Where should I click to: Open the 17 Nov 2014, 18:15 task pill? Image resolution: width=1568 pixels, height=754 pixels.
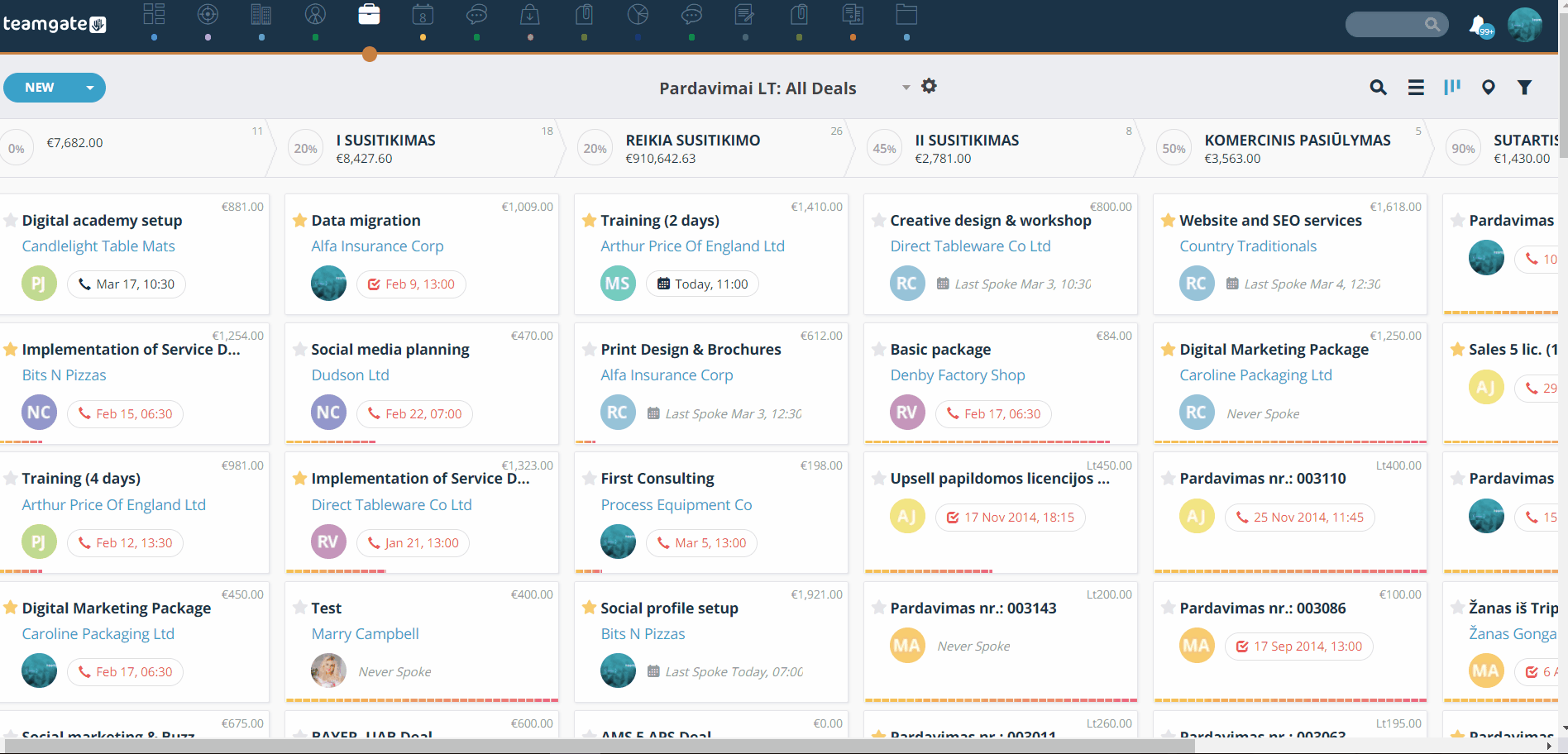pos(1010,518)
